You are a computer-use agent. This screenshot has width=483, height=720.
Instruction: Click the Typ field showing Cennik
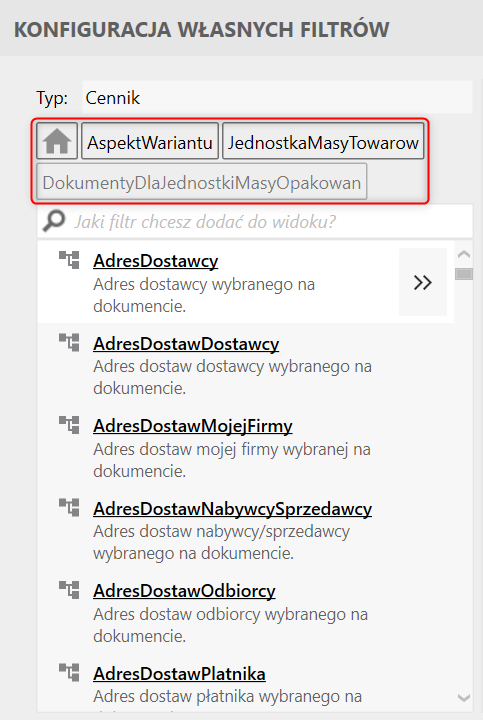point(277,97)
